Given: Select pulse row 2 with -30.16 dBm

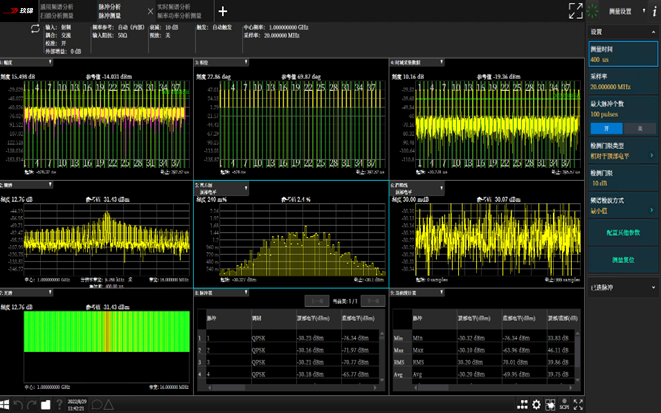Looking at the screenshot, I should point(288,350).
